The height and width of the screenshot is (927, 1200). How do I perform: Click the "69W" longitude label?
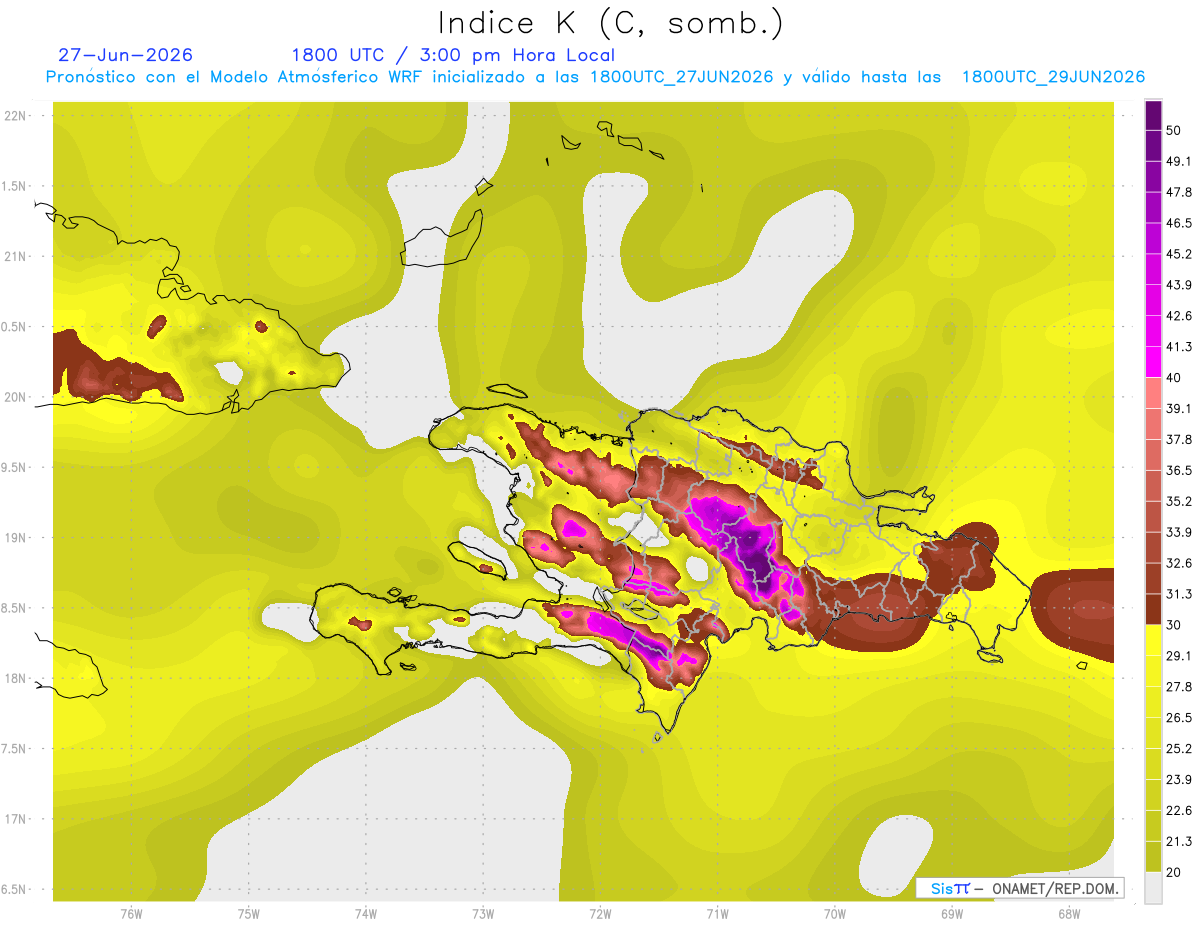951,914
